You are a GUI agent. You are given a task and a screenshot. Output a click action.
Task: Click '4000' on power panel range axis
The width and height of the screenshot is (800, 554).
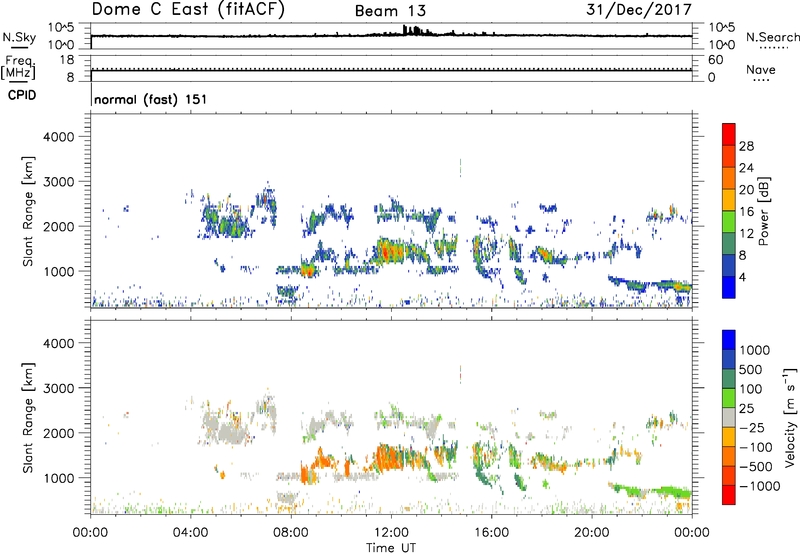pos(59,137)
